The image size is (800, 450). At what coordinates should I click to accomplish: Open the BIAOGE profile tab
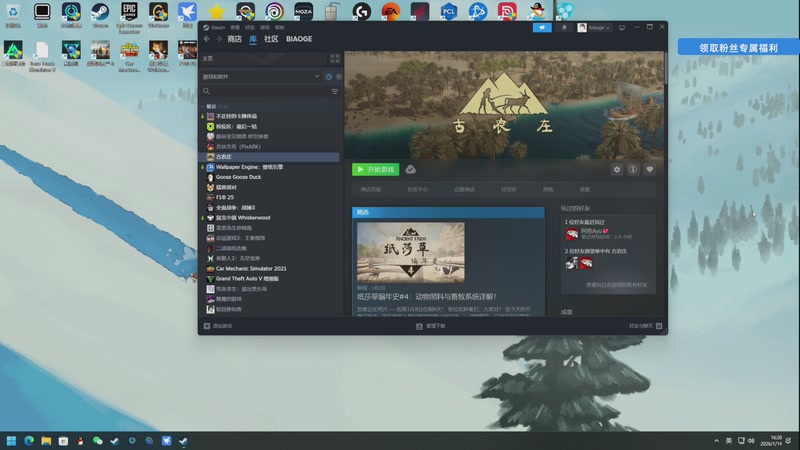click(x=299, y=39)
